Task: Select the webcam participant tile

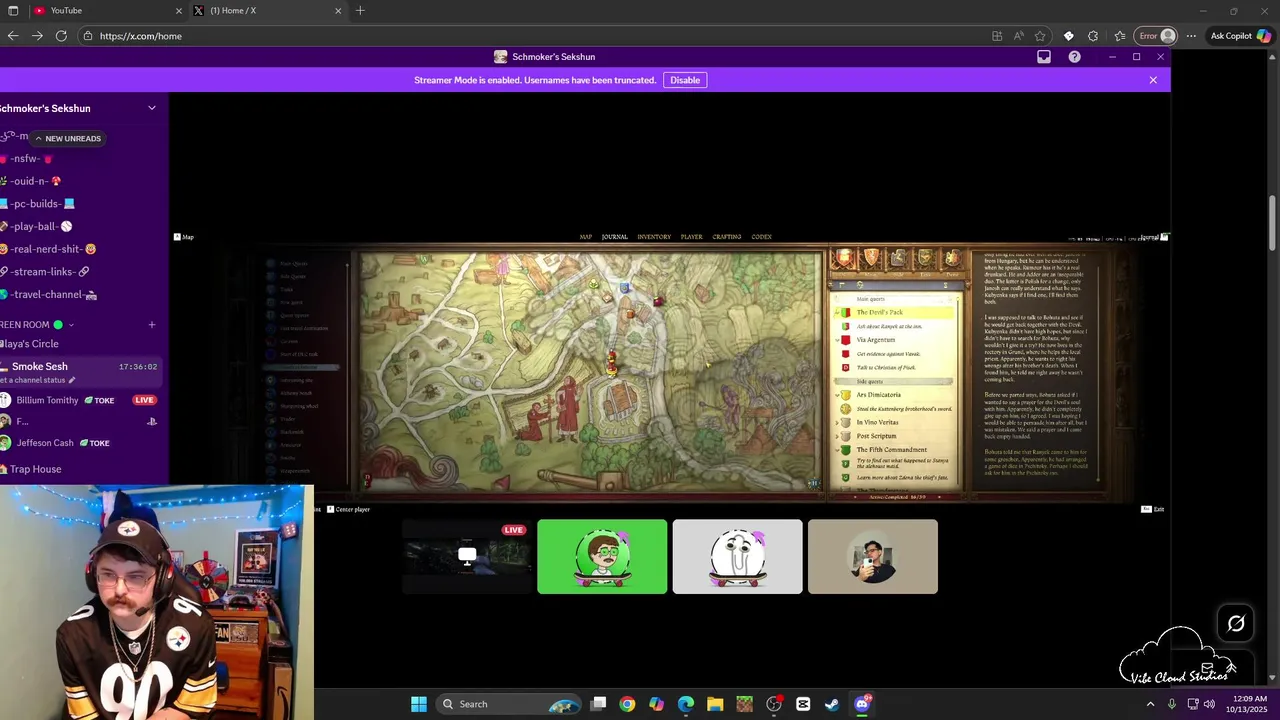Action: point(873,557)
